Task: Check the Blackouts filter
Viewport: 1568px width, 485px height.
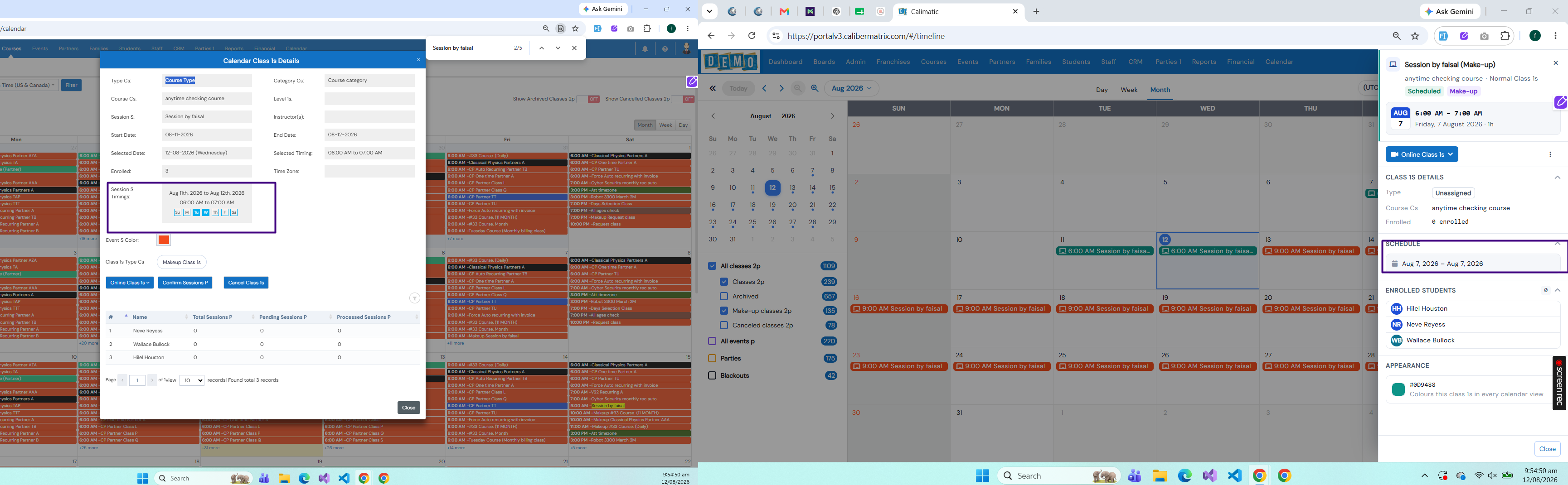Action: tap(712, 375)
